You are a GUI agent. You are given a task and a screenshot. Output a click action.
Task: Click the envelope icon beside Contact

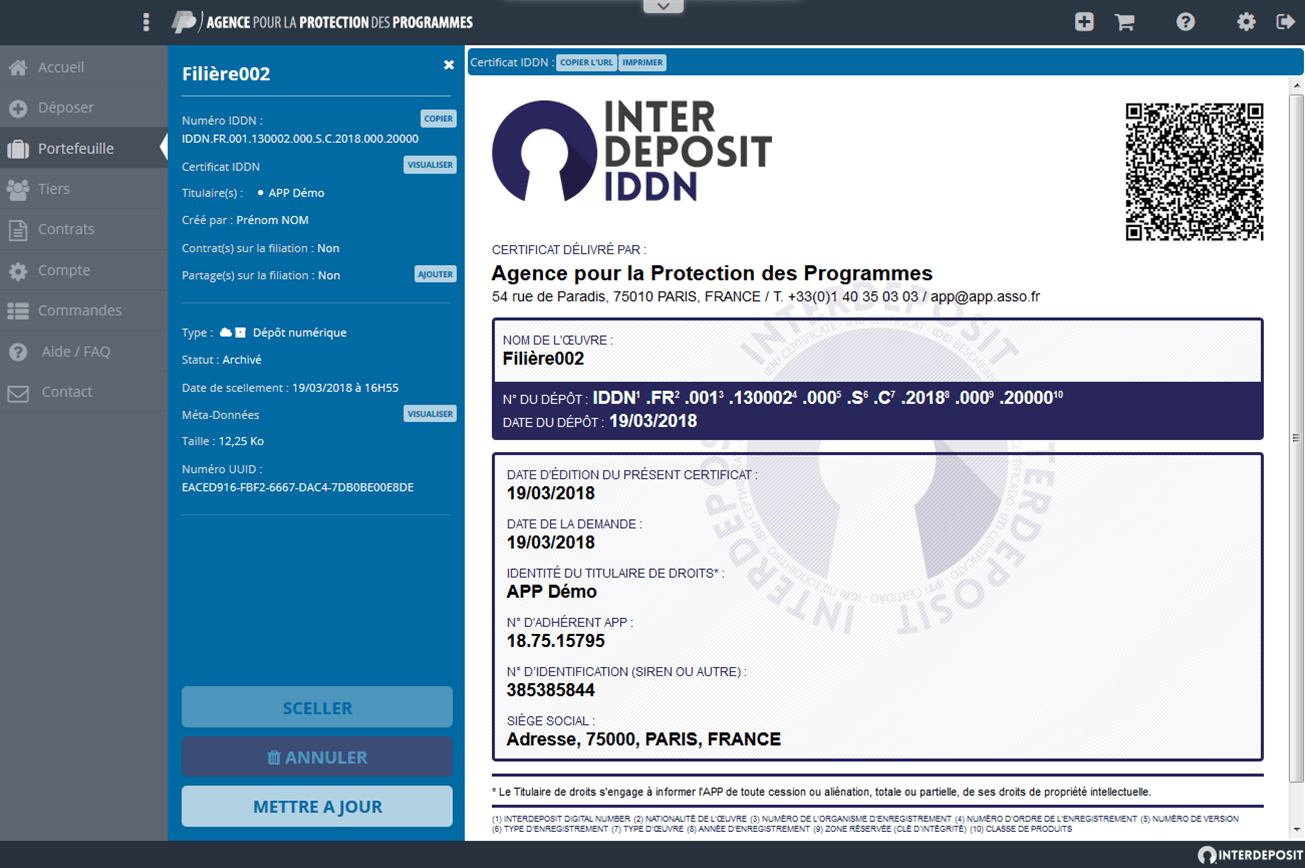point(18,393)
